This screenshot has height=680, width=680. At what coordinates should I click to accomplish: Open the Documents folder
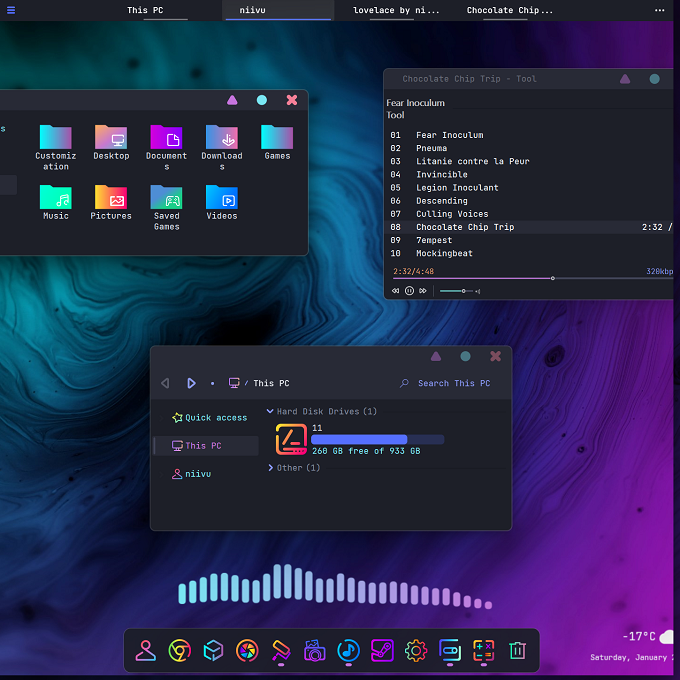coord(167,147)
